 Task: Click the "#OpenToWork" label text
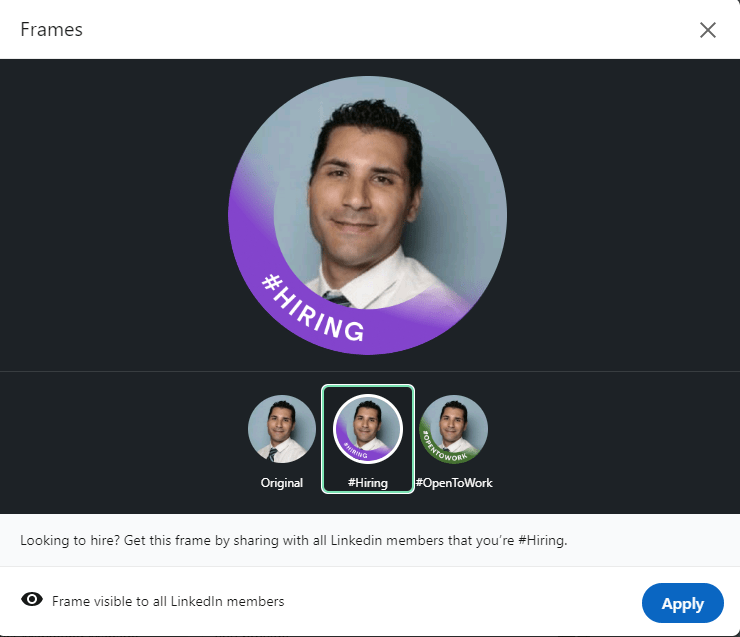click(x=453, y=483)
